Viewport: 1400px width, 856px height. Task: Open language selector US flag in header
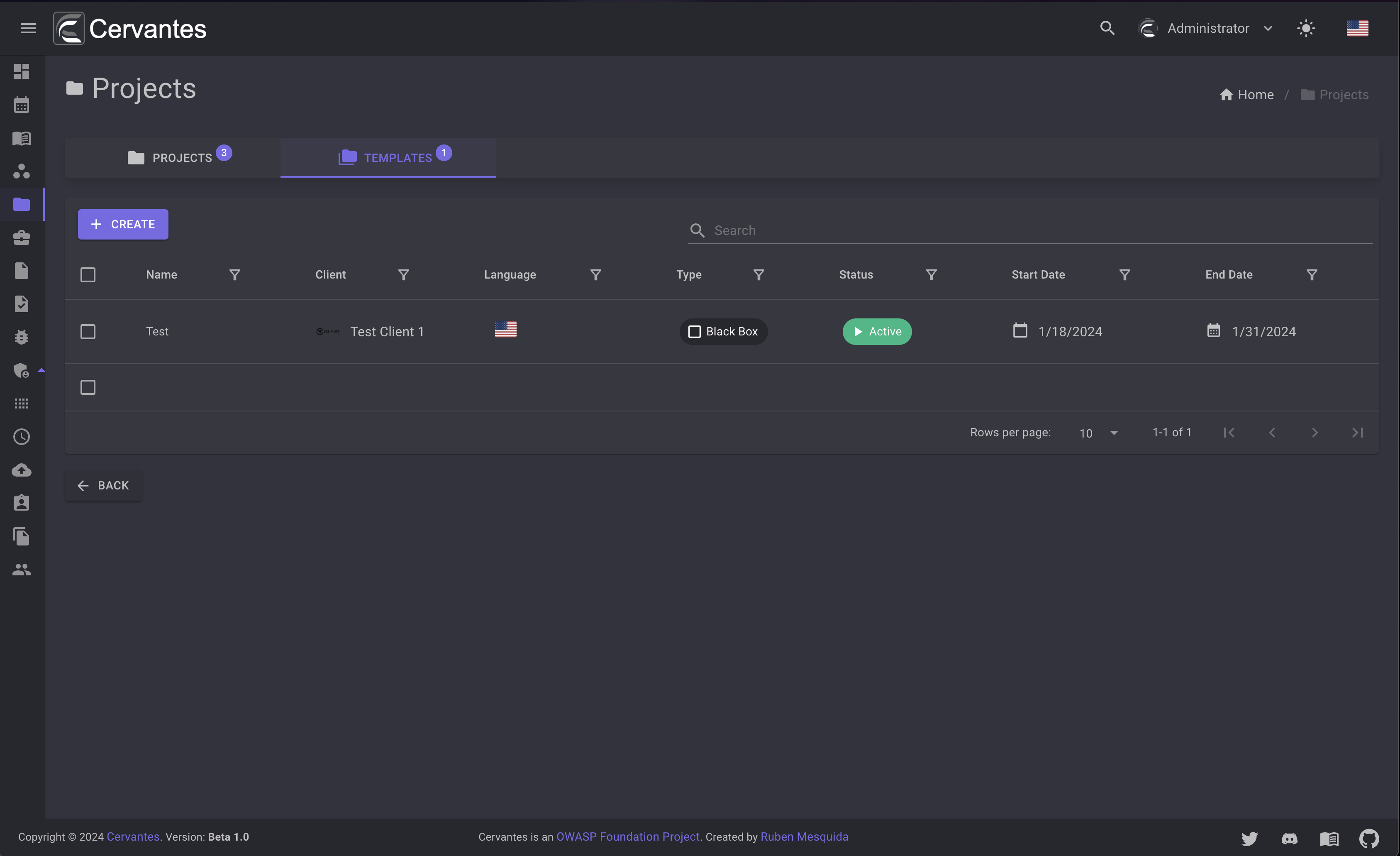coord(1357,28)
